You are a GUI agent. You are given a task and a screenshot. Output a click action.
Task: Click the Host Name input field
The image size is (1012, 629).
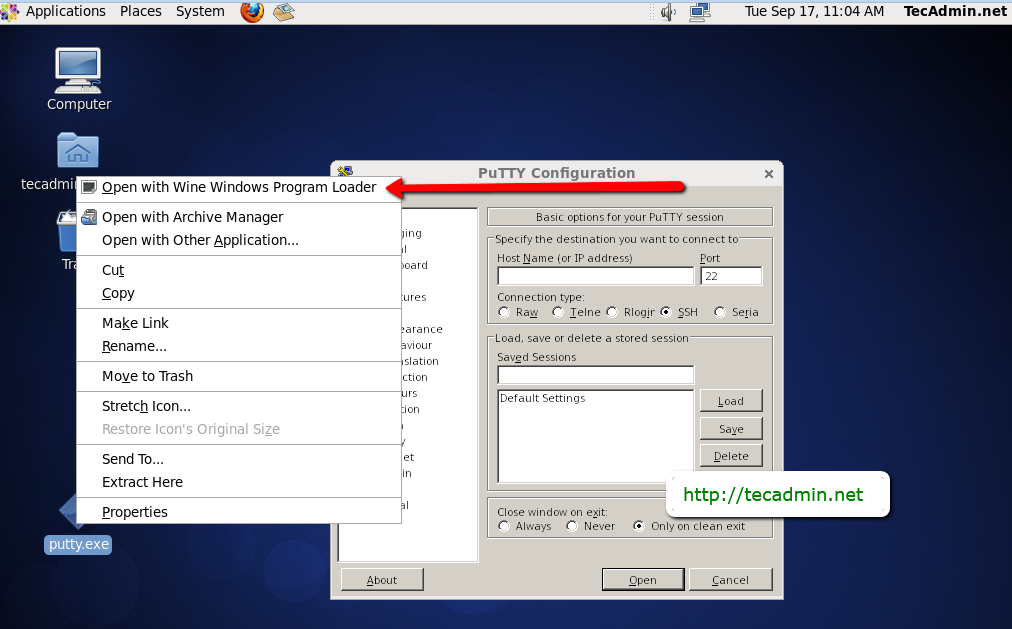point(596,276)
